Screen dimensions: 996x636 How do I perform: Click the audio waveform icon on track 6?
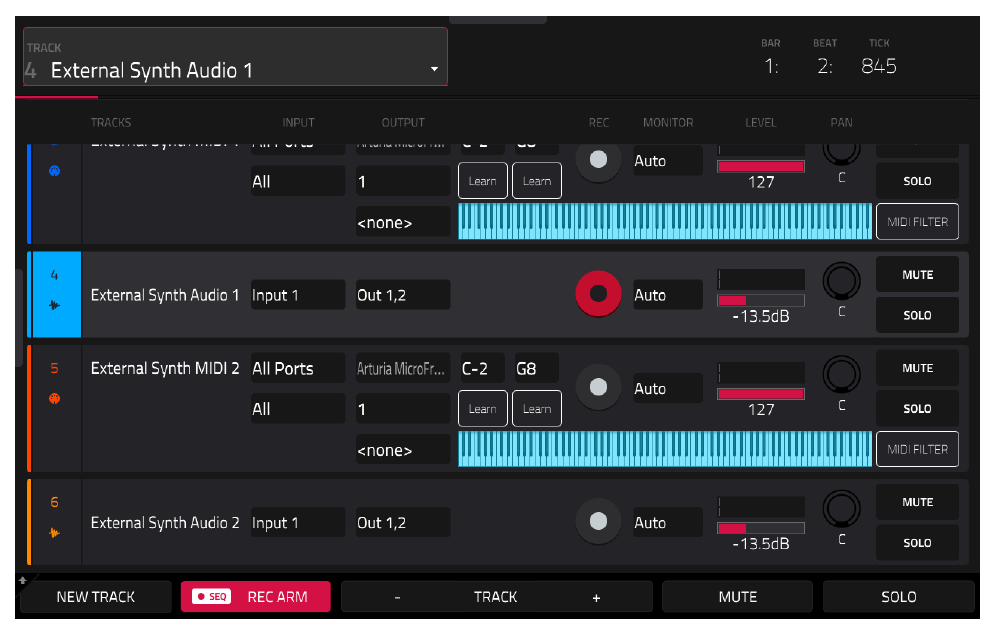[55, 533]
